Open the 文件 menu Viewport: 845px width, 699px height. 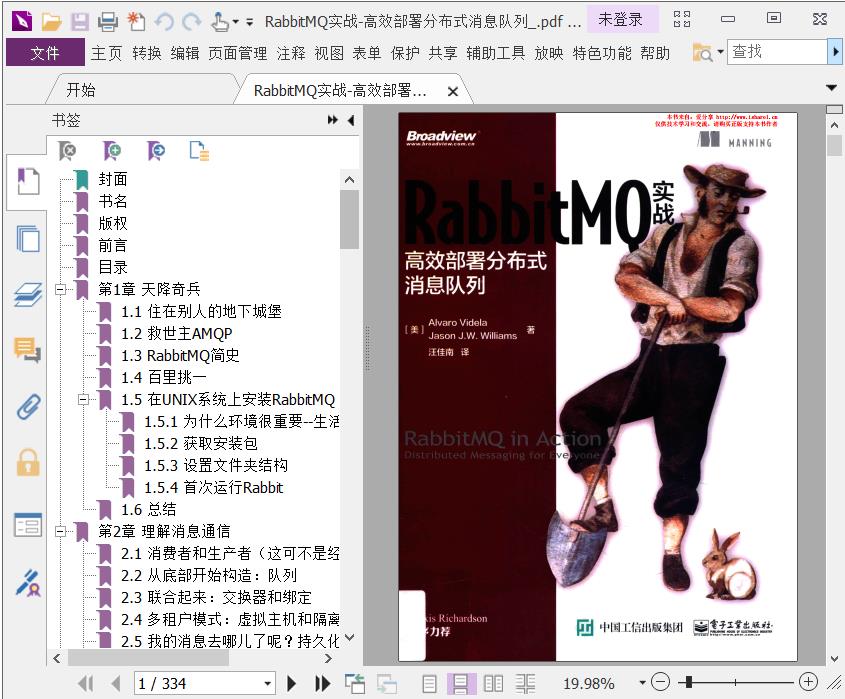45,53
